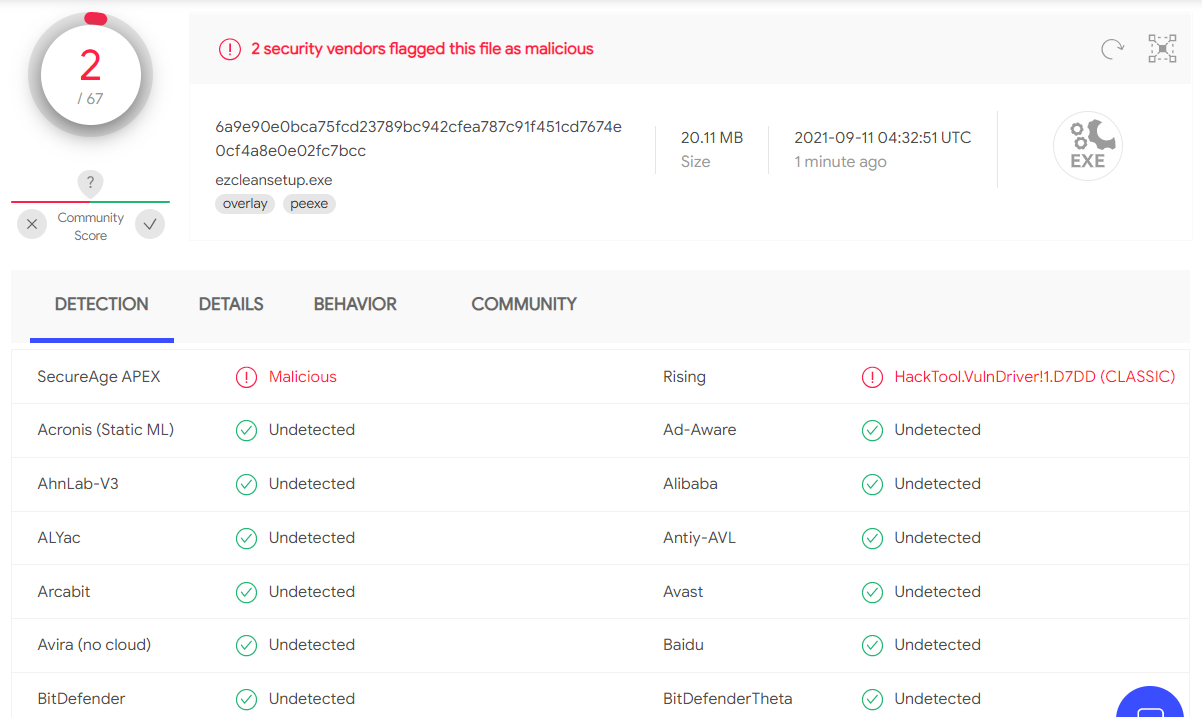Click the file SHA-256 hash text
Screen dimensions: 1202x717
418,139
